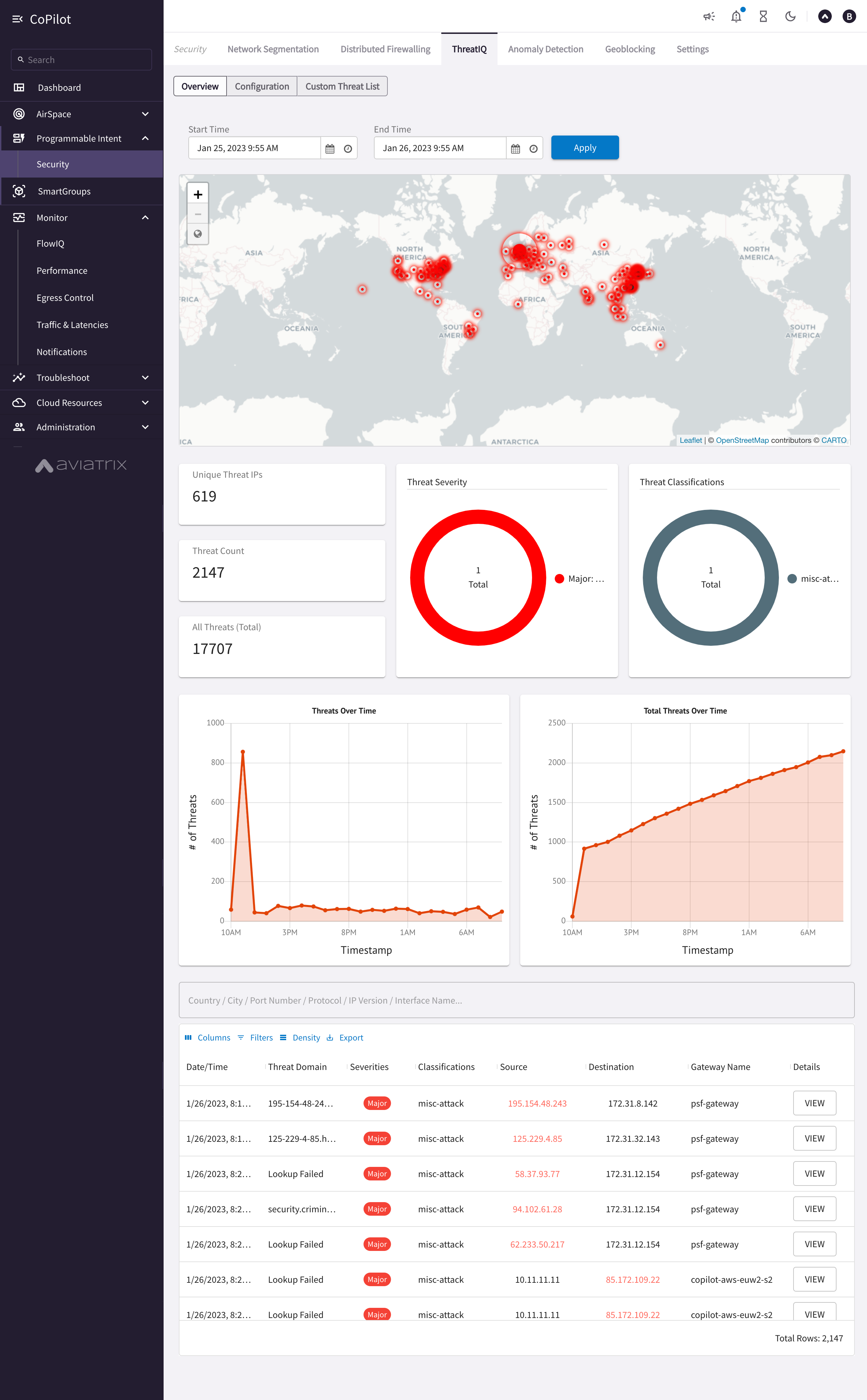Open End Time clock picker
This screenshot has width=867, height=1400.
click(533, 148)
